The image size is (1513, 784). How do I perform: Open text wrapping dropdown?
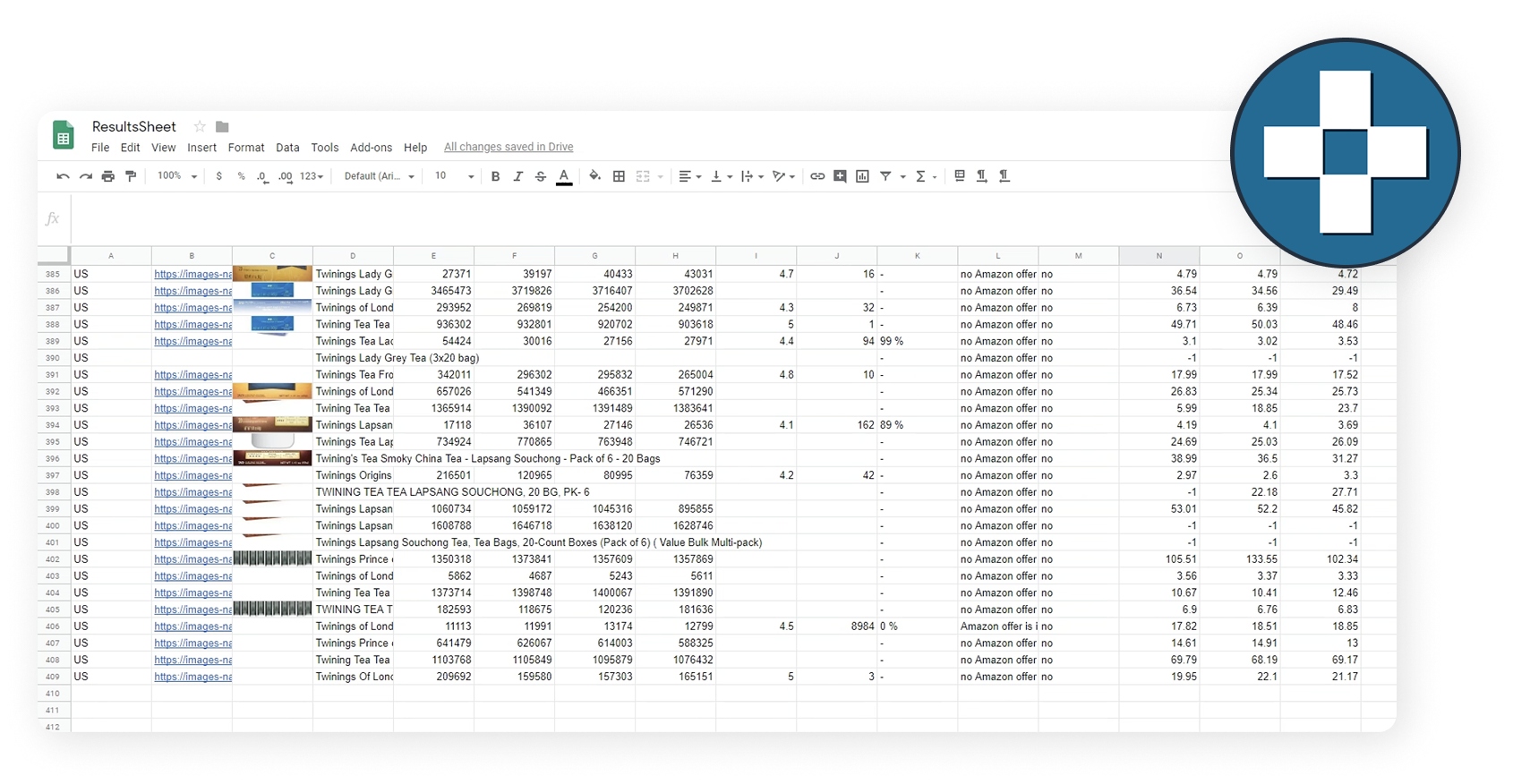[752, 176]
